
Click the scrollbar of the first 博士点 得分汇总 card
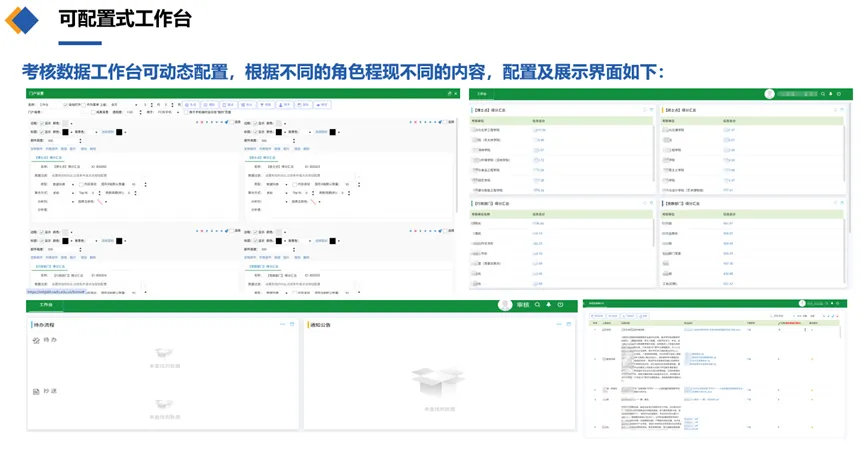click(x=653, y=153)
